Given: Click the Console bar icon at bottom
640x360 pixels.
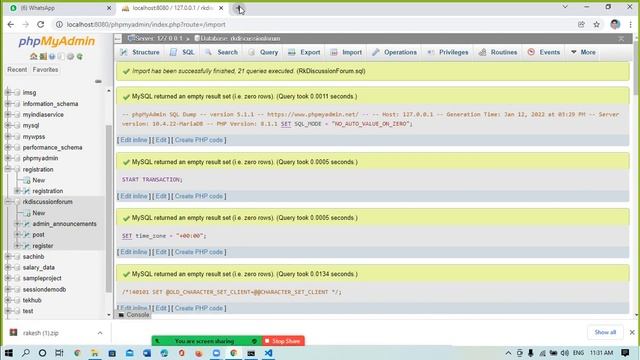Looking at the screenshot, I should 121,315.
